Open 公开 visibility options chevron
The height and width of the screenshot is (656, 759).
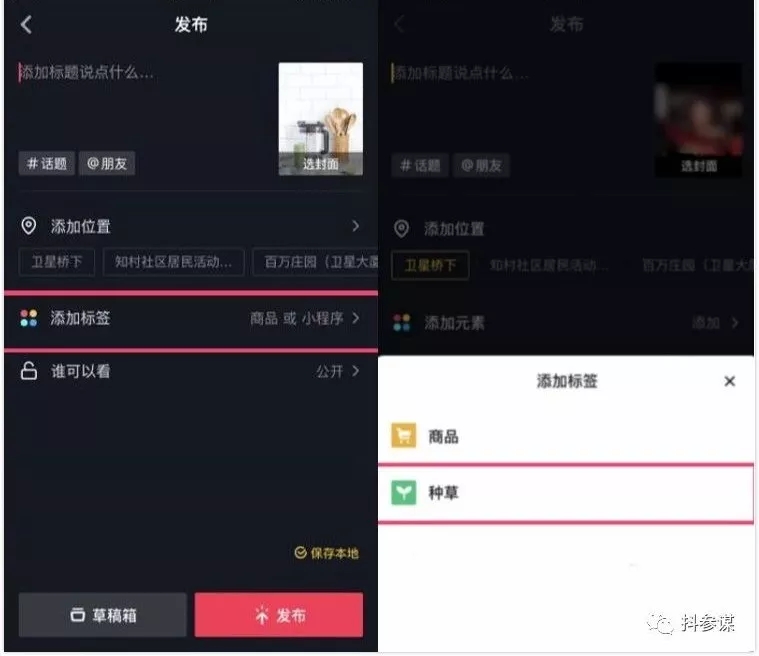(x=356, y=371)
